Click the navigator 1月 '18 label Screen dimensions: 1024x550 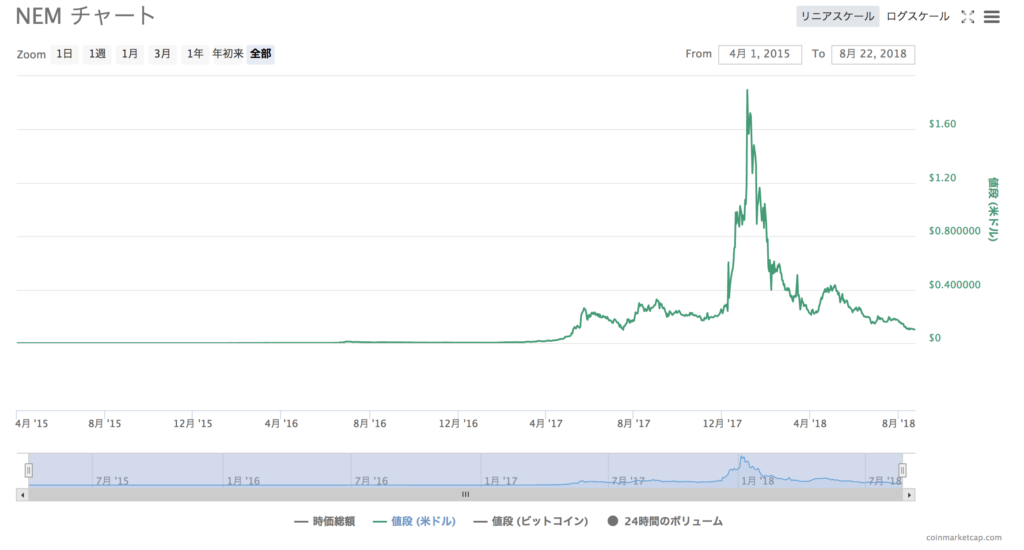pyautogui.click(x=758, y=481)
